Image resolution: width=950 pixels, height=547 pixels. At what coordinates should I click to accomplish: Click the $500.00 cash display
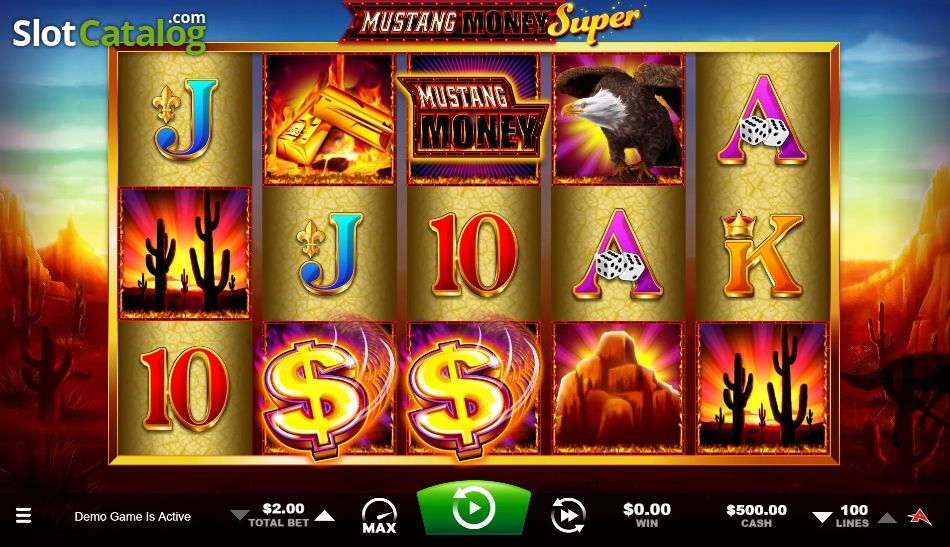coord(756,516)
